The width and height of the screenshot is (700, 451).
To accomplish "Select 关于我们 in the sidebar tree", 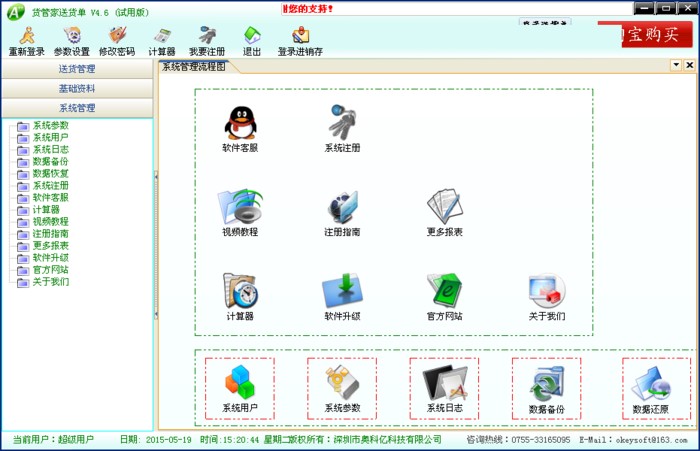I will 50,282.
